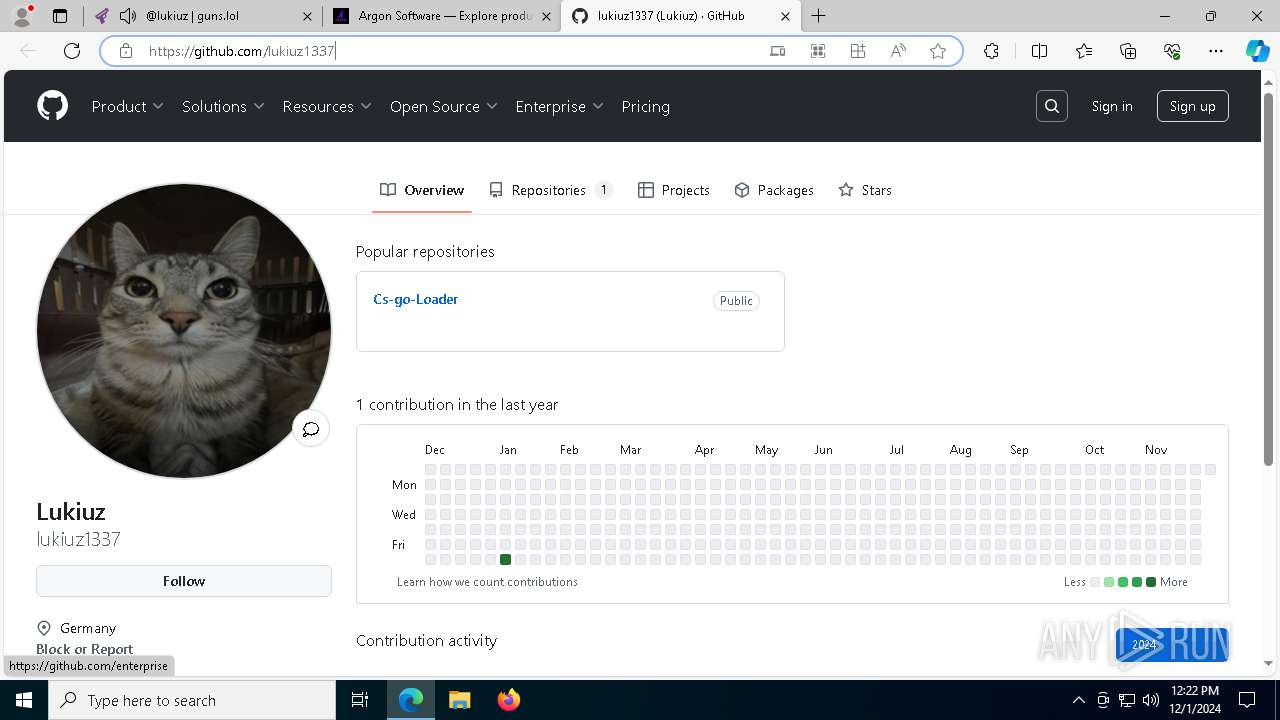1280x720 pixels.
Task: Open the Cs-go-Loader repository
Action: click(416, 299)
